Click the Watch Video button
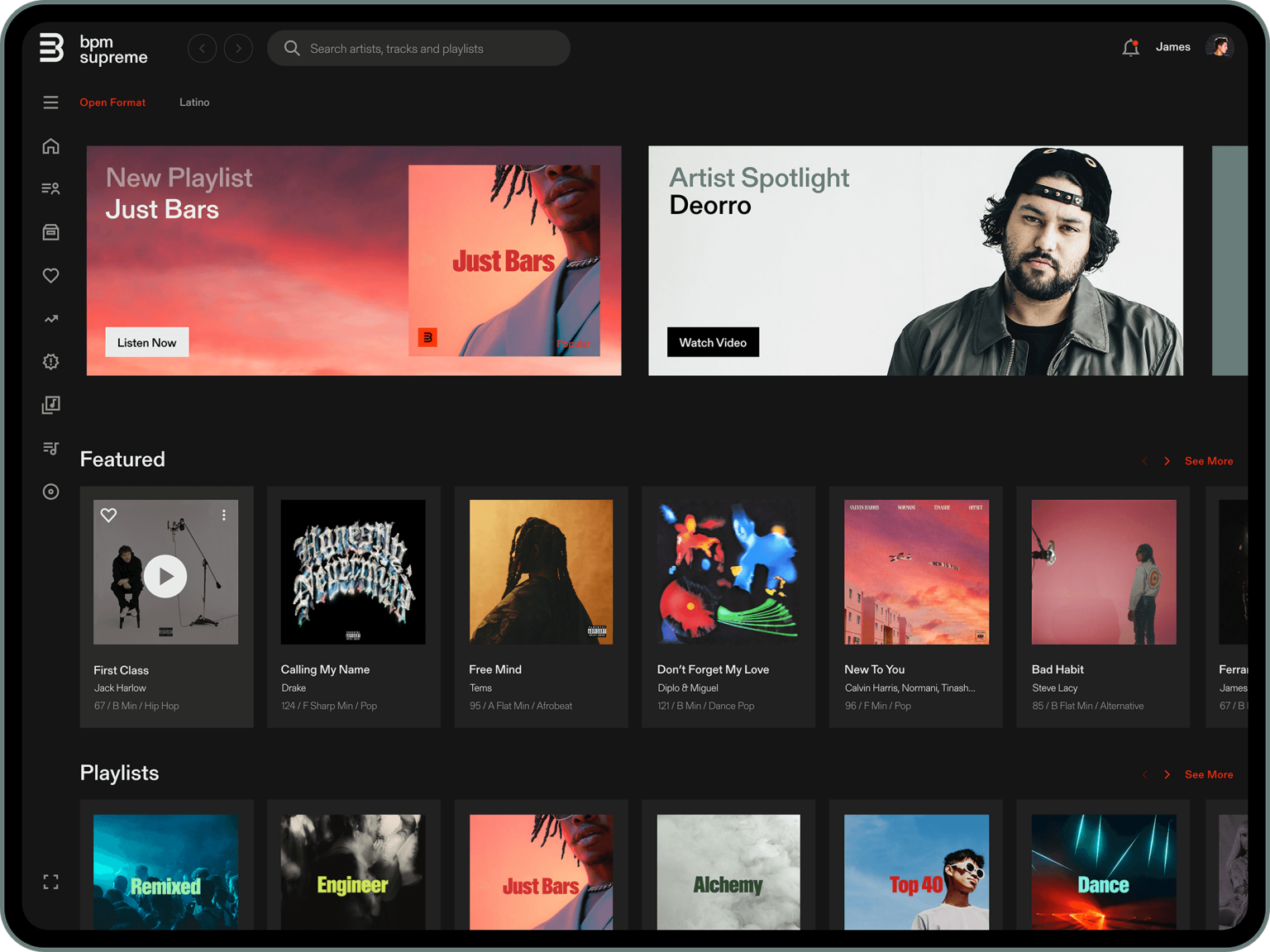The width and height of the screenshot is (1270, 952). coord(713,342)
